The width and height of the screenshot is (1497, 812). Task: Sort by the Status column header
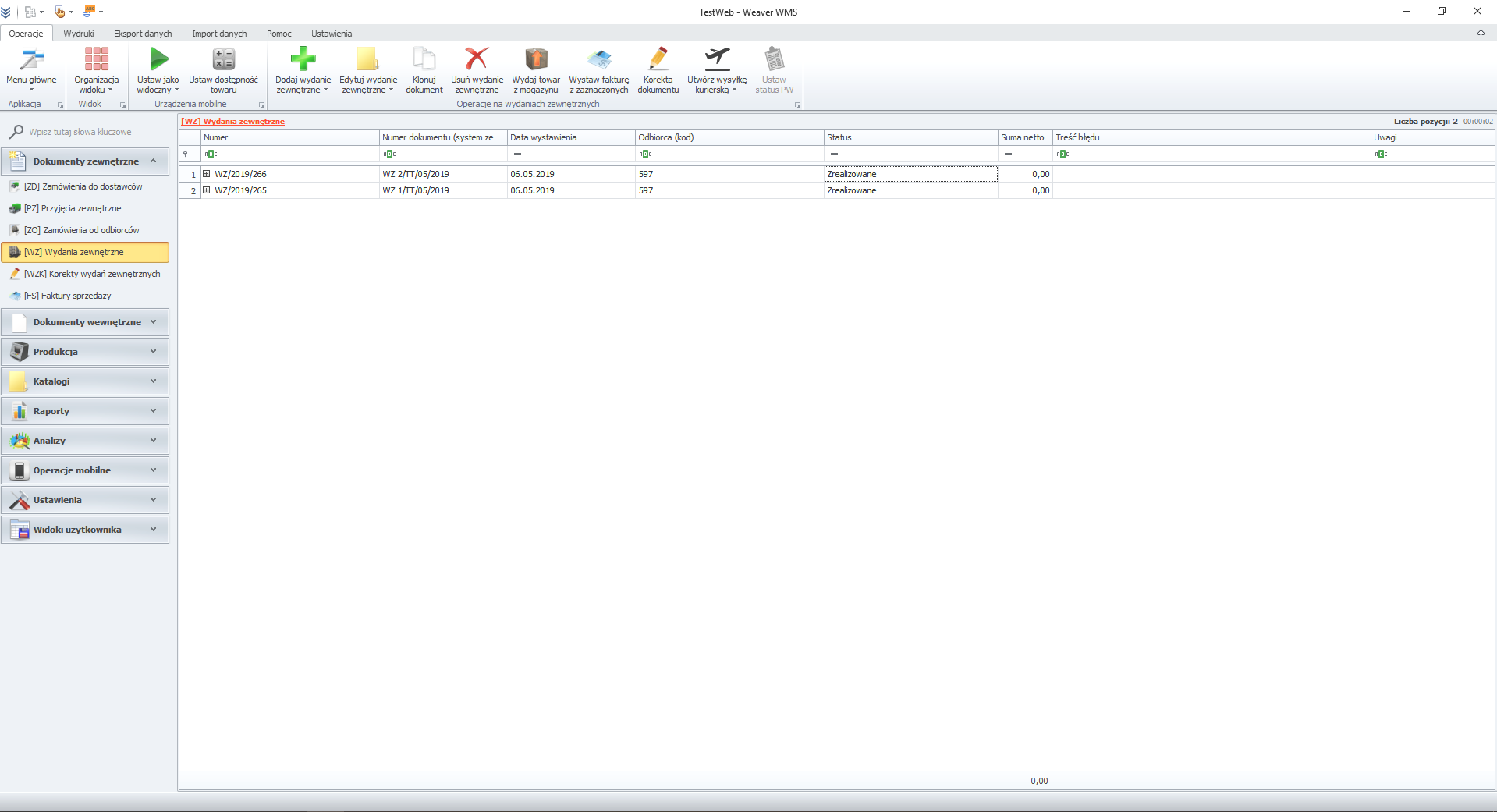pos(909,137)
